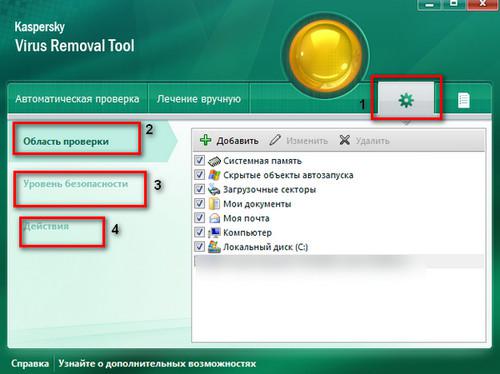This screenshot has height=374, width=500.
Task: Click the Изменить button label
Action: pos(307,141)
